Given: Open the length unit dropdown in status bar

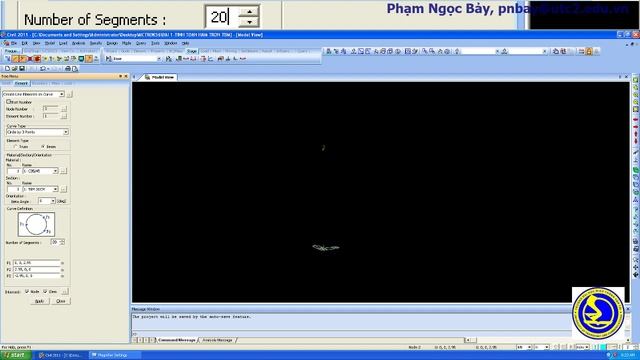Looking at the screenshot, I should pos(547,347).
